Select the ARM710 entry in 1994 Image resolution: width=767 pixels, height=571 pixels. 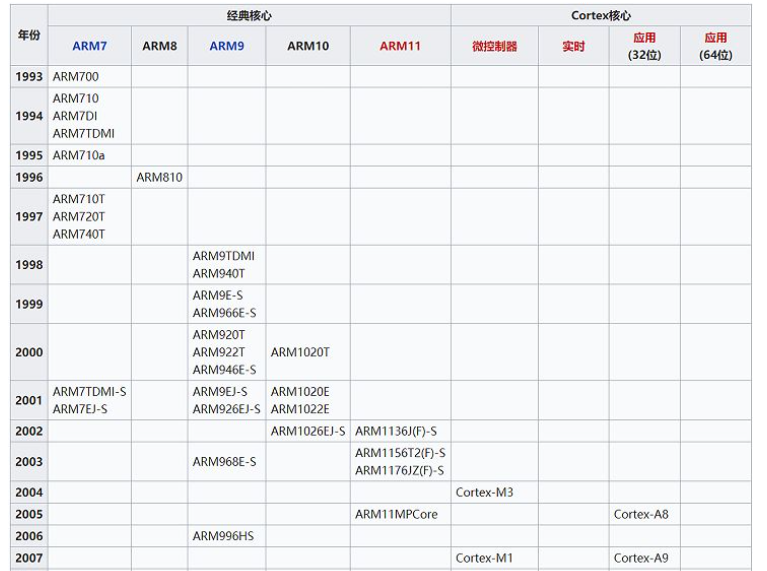click(76, 98)
